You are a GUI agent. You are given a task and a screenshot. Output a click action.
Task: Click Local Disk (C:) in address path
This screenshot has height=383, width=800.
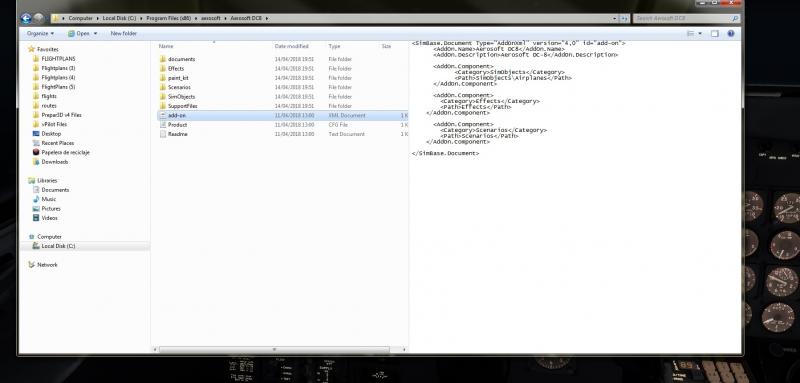click(x=119, y=18)
